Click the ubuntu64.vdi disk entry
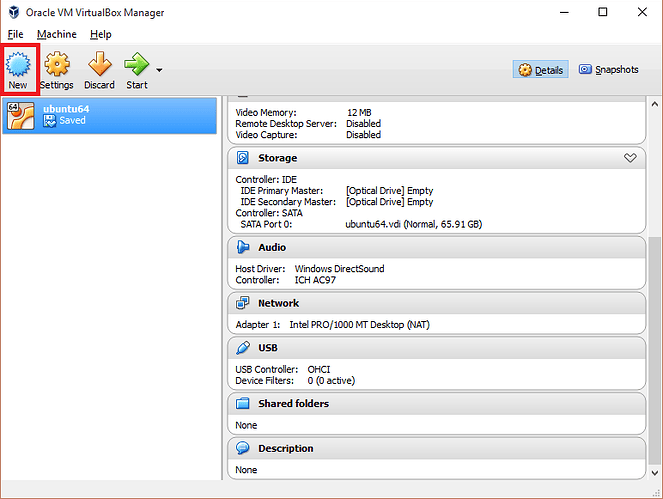This screenshot has height=499, width=663. pos(414,224)
